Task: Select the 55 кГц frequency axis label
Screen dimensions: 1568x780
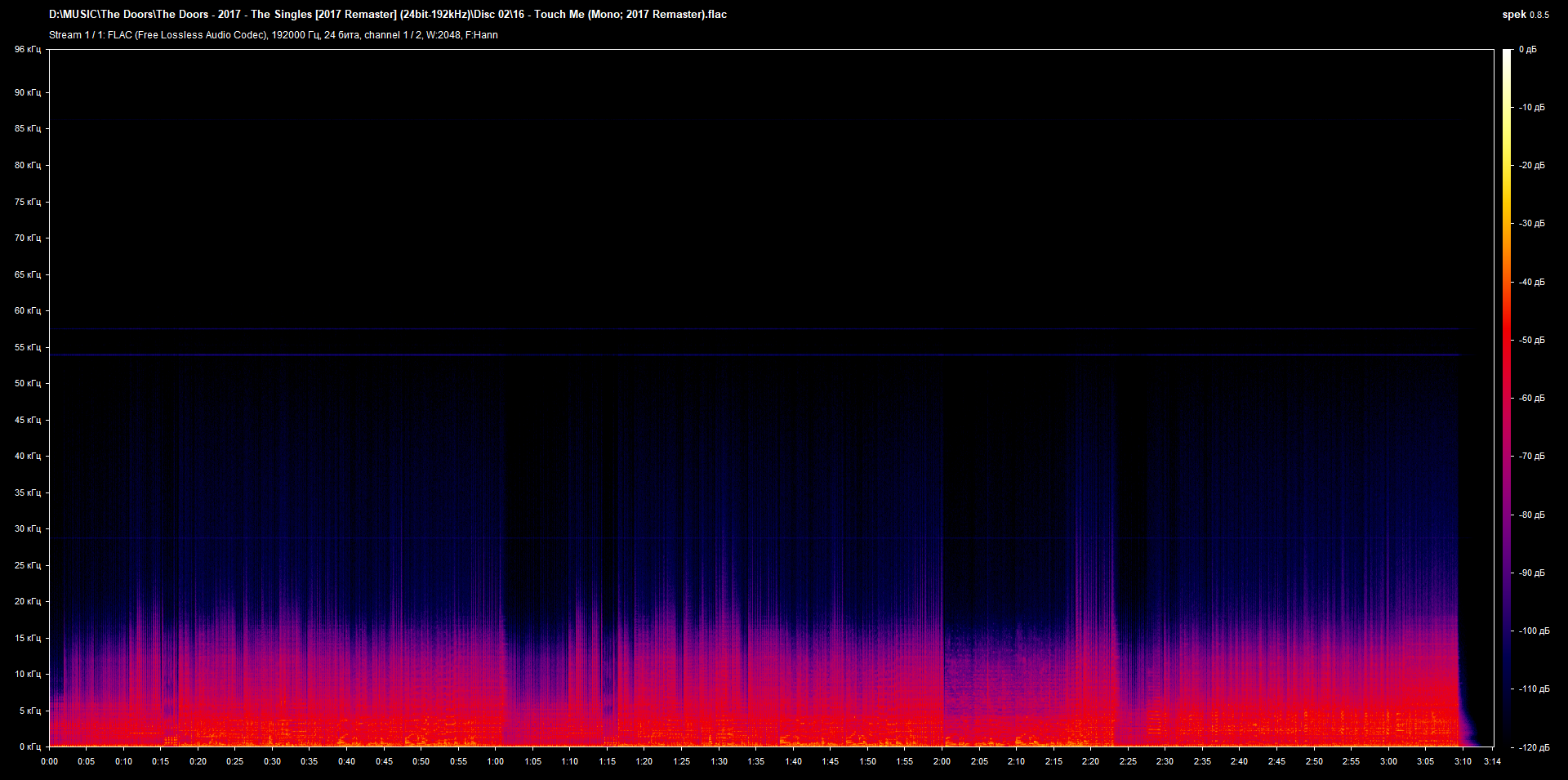Action: tap(27, 347)
